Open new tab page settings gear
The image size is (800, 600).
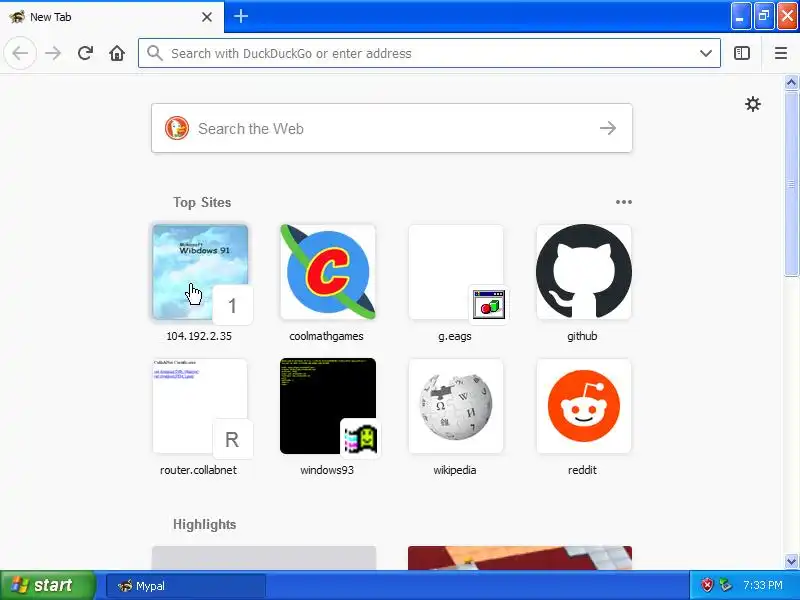tap(753, 104)
